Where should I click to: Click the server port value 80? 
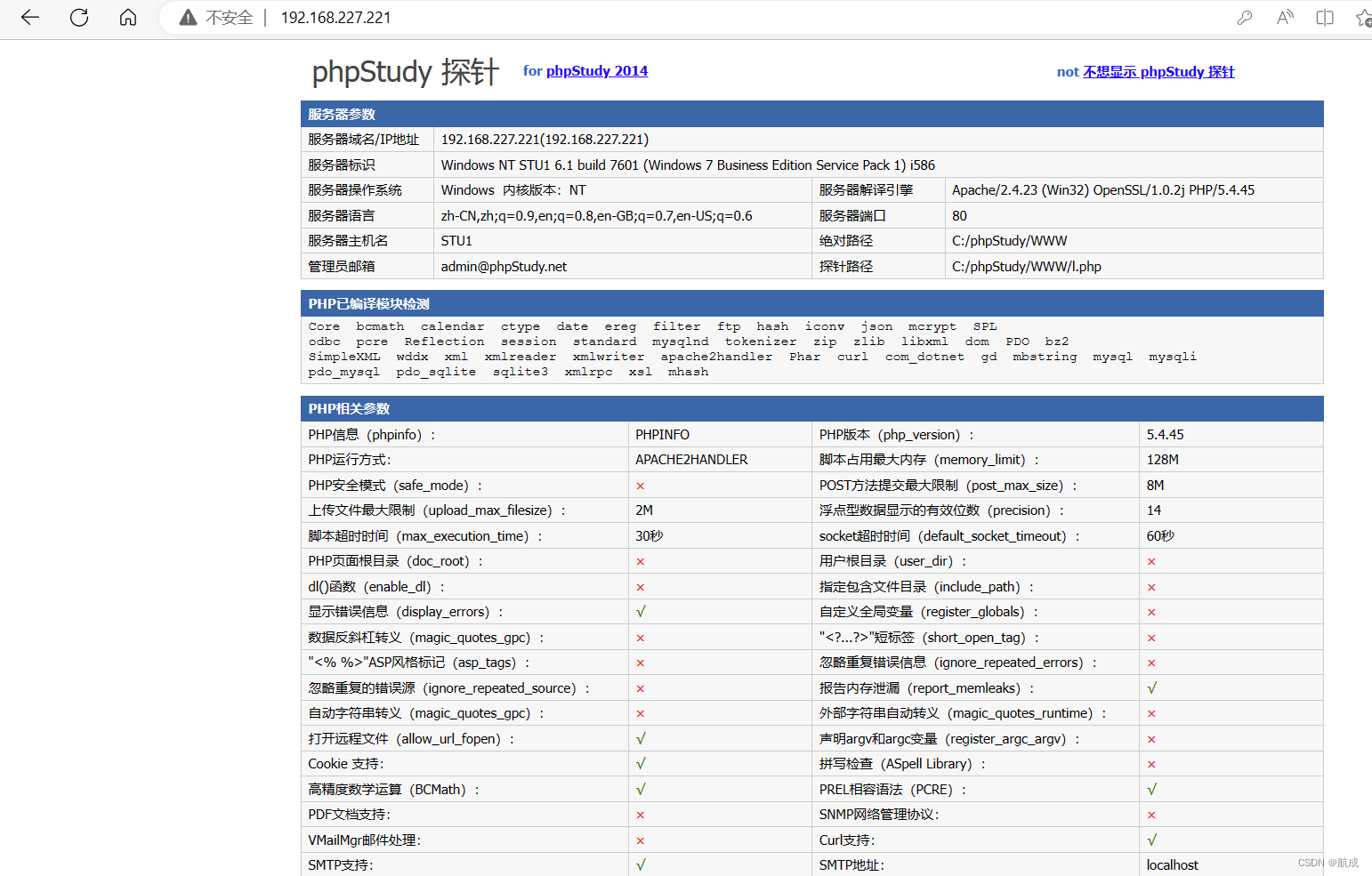coord(959,216)
